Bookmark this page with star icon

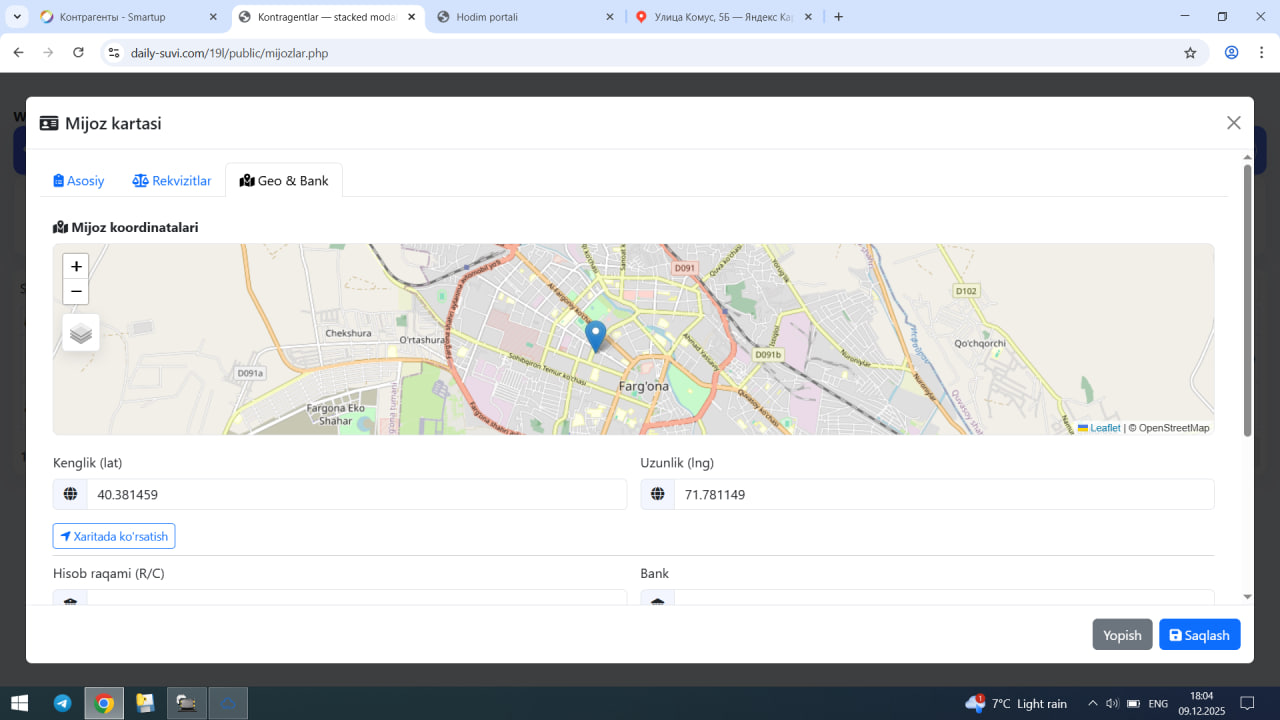click(1190, 53)
